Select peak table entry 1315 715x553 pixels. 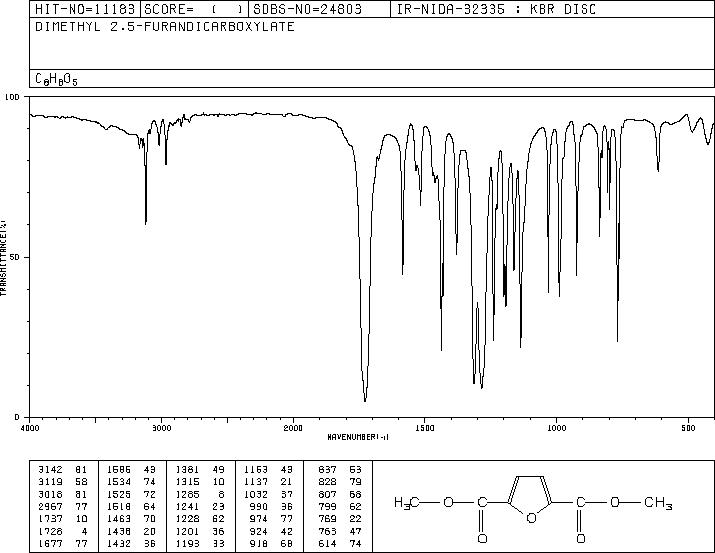tap(201, 481)
